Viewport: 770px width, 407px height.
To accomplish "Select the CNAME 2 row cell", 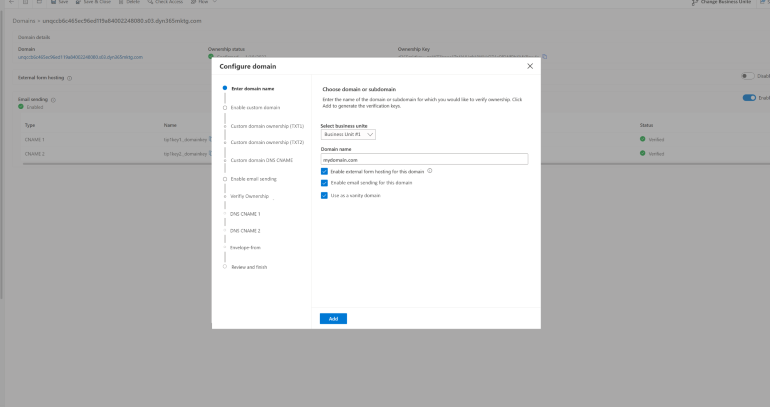I will pos(34,154).
